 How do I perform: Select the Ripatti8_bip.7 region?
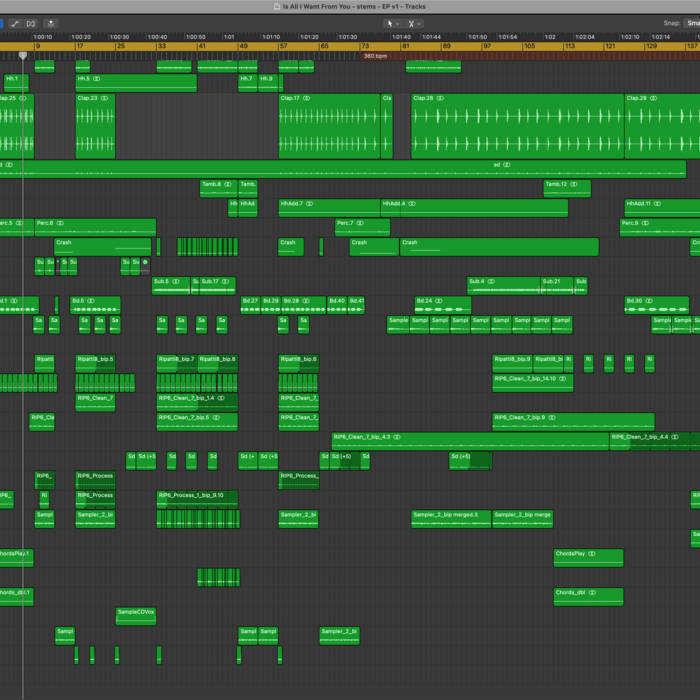pyautogui.click(x=177, y=364)
